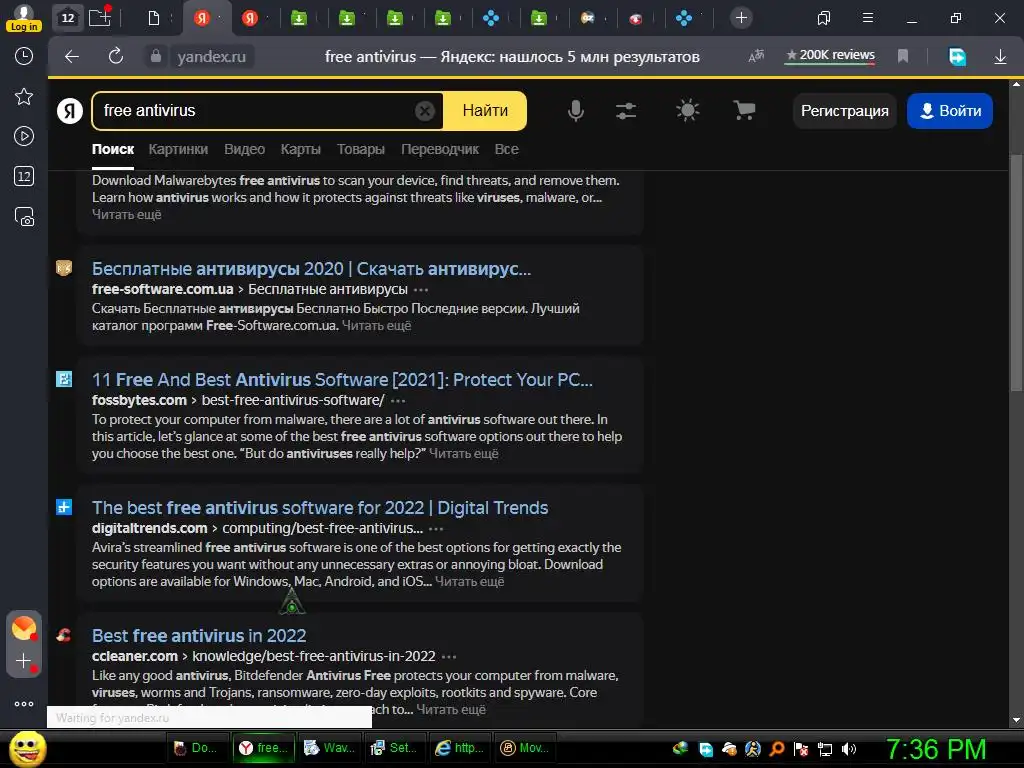Image resolution: width=1024 pixels, height=768 pixels.
Task: Open the shopping cart icon
Action: (x=744, y=110)
